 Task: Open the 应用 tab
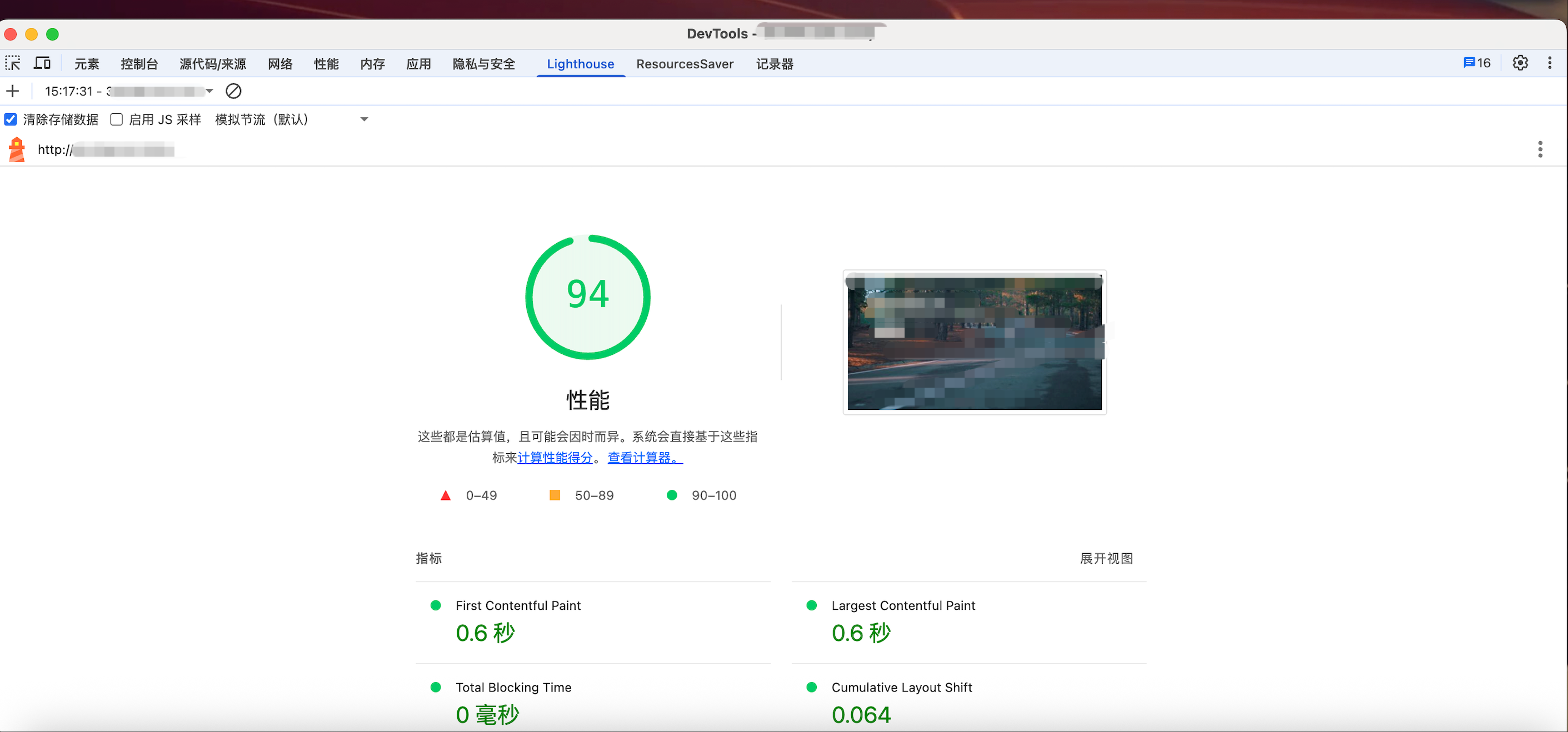[419, 64]
